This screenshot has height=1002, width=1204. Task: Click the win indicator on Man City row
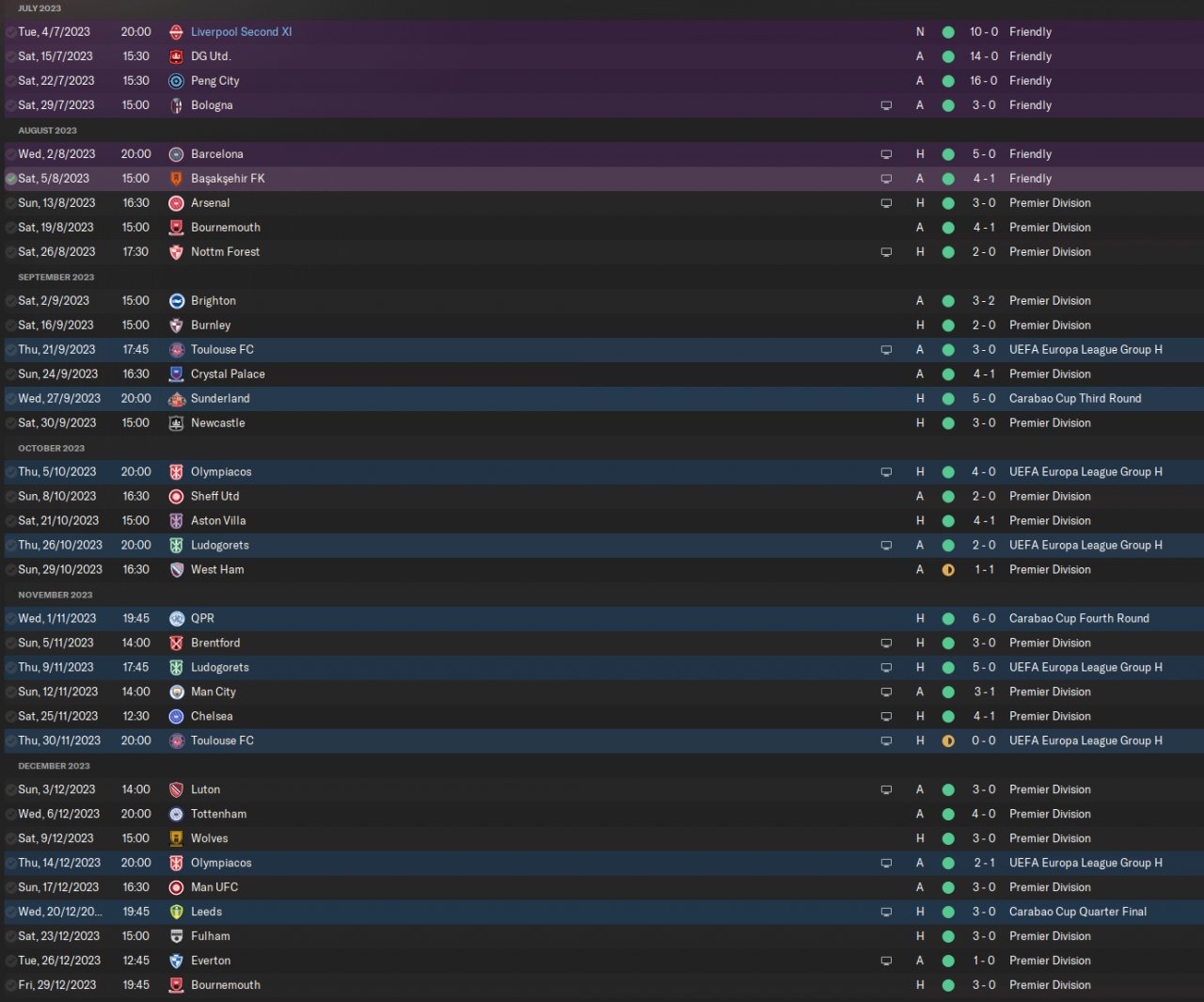(948, 692)
